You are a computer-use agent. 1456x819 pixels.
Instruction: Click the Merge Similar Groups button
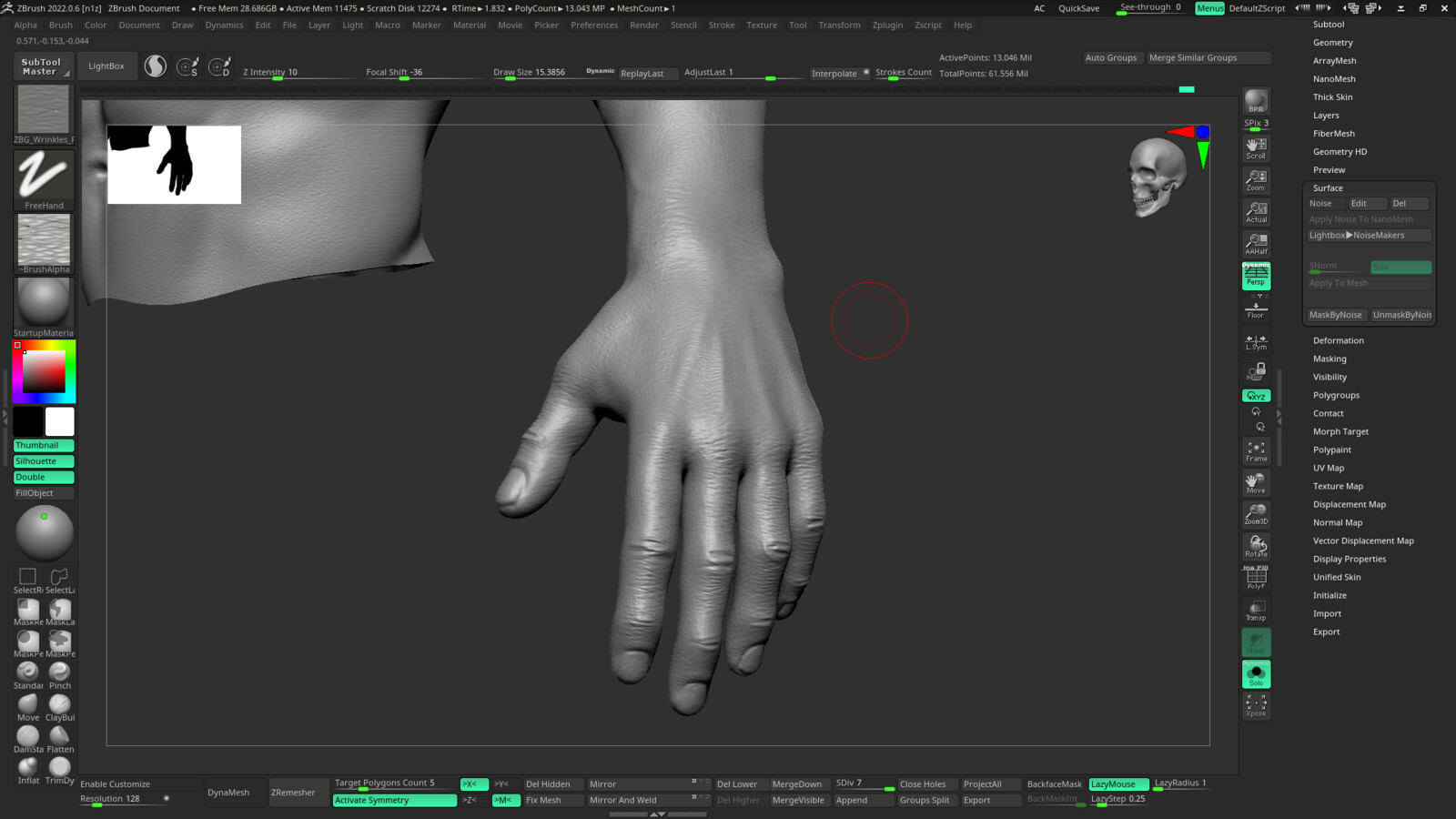1209,58
